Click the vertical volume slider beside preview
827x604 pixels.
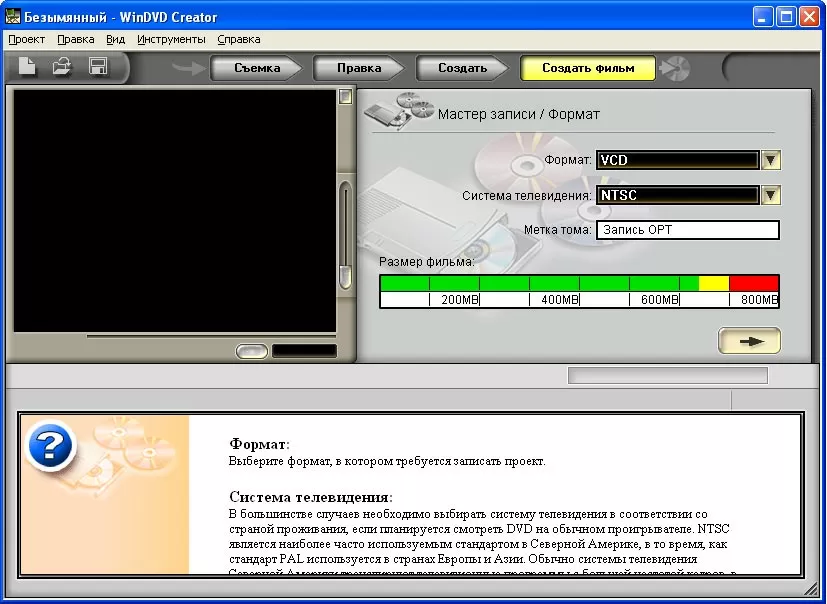click(345, 235)
